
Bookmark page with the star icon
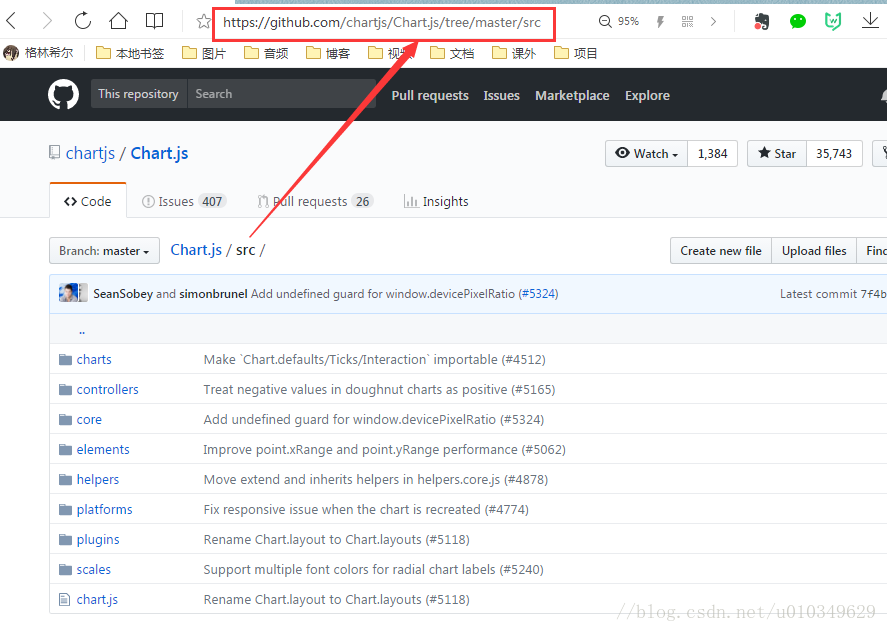(204, 22)
